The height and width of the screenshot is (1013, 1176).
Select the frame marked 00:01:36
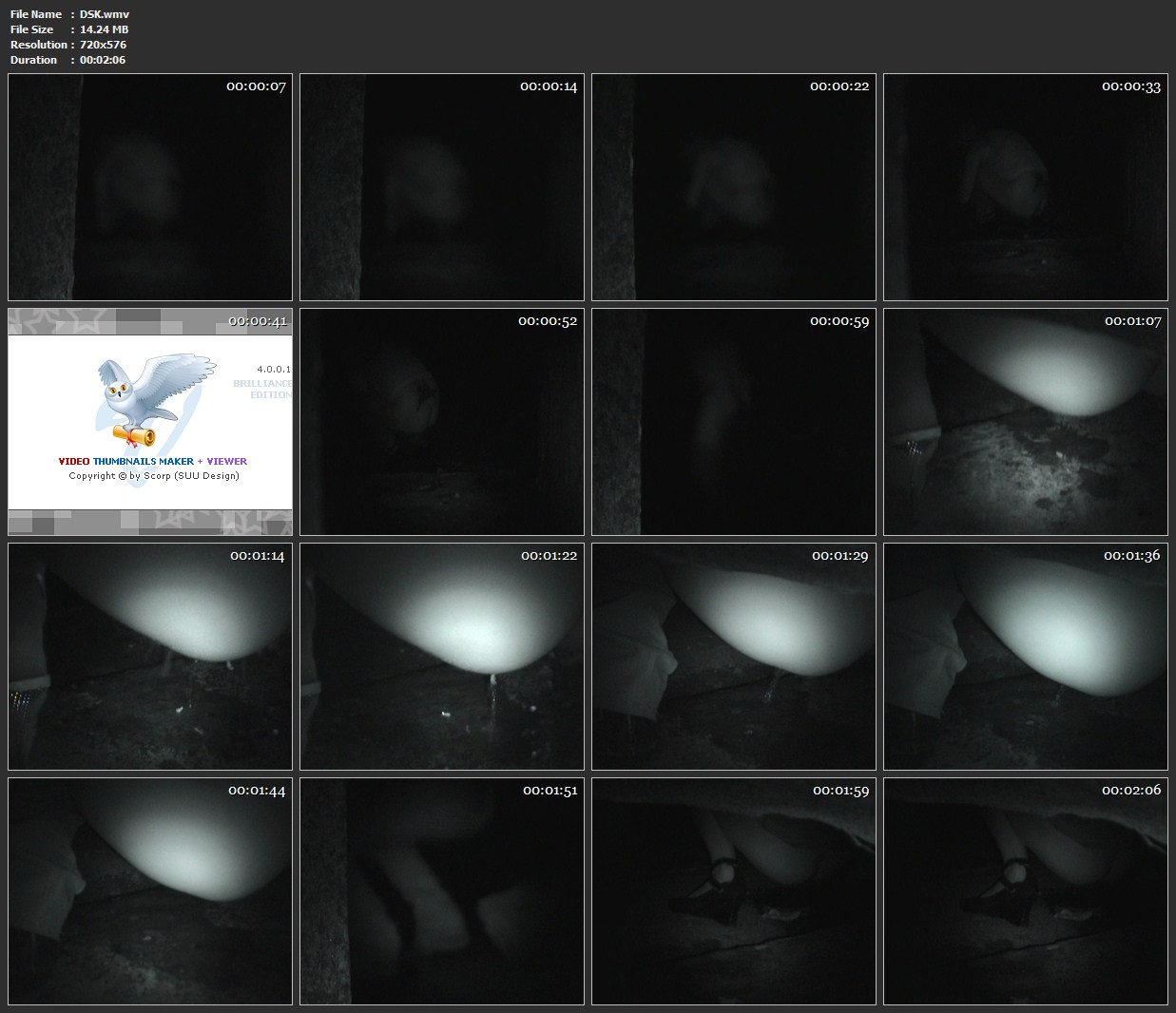1026,657
